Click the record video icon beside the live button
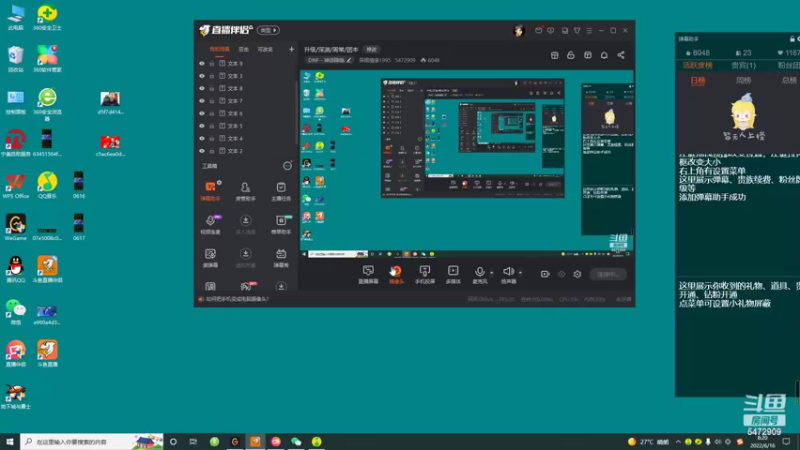Screen dimensions: 800x450 point(545,274)
